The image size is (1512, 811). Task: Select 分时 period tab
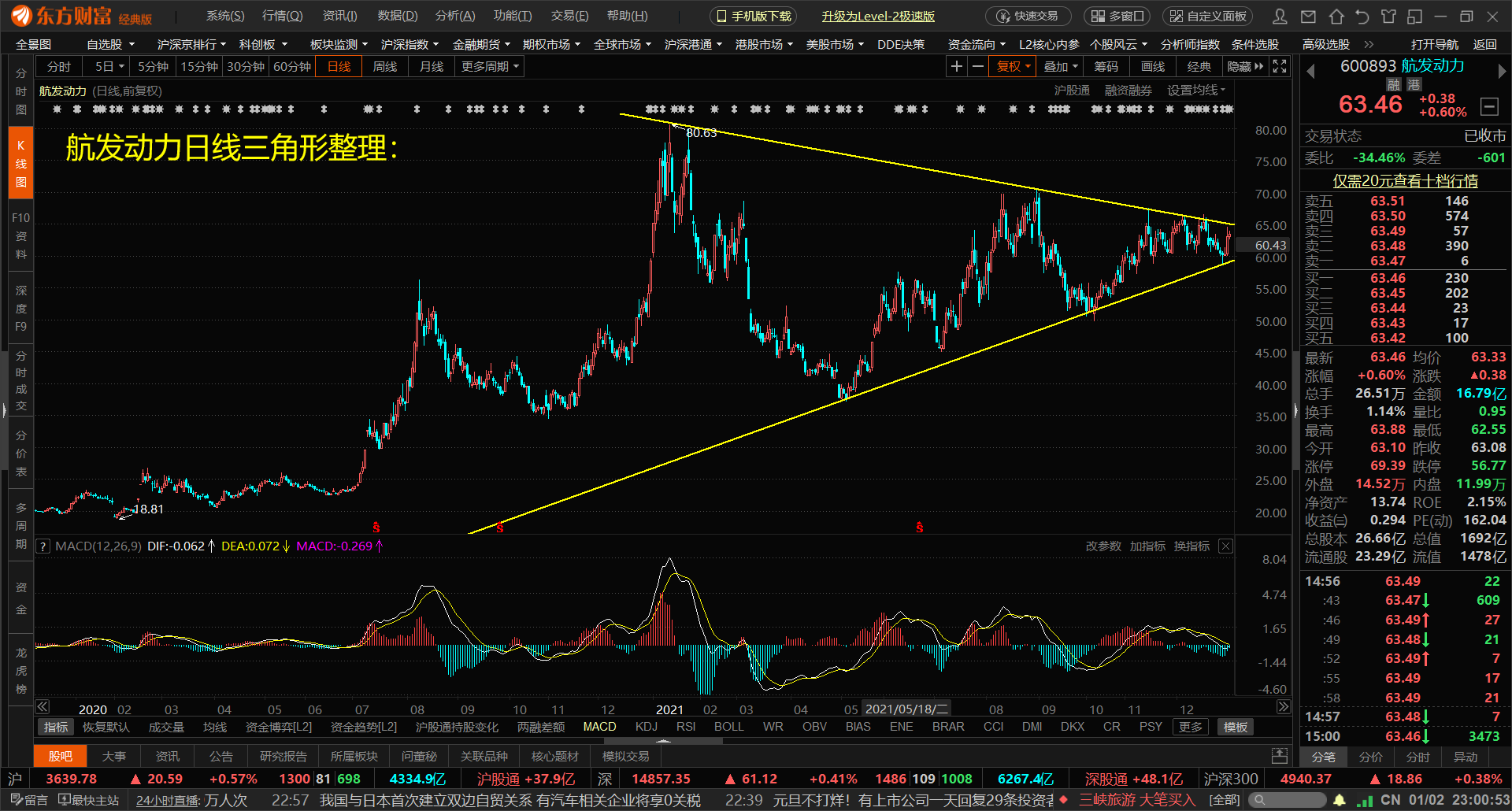[59, 67]
